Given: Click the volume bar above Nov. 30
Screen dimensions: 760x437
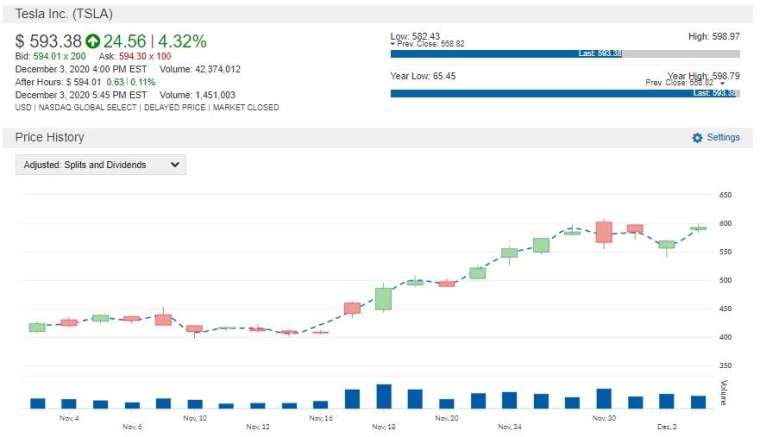Looking at the screenshot, I should click(604, 399).
